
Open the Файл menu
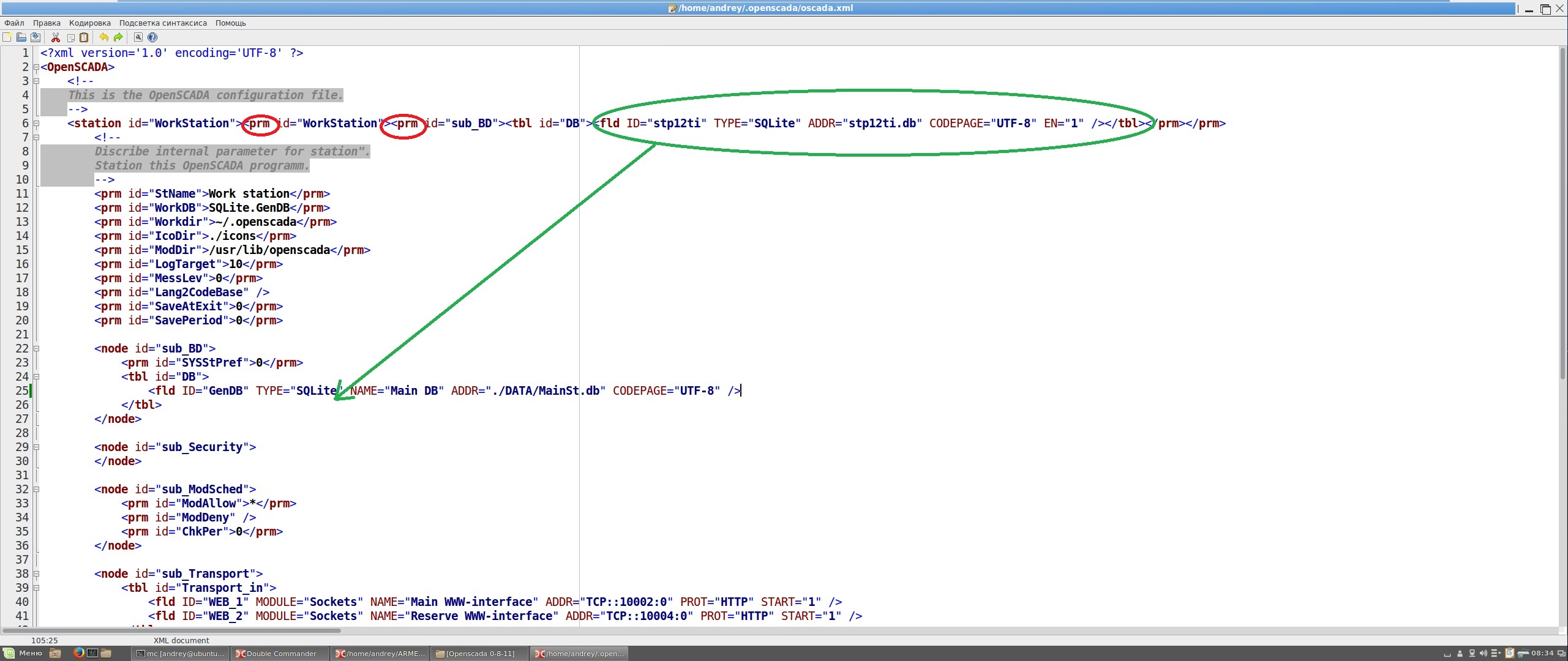tap(14, 23)
